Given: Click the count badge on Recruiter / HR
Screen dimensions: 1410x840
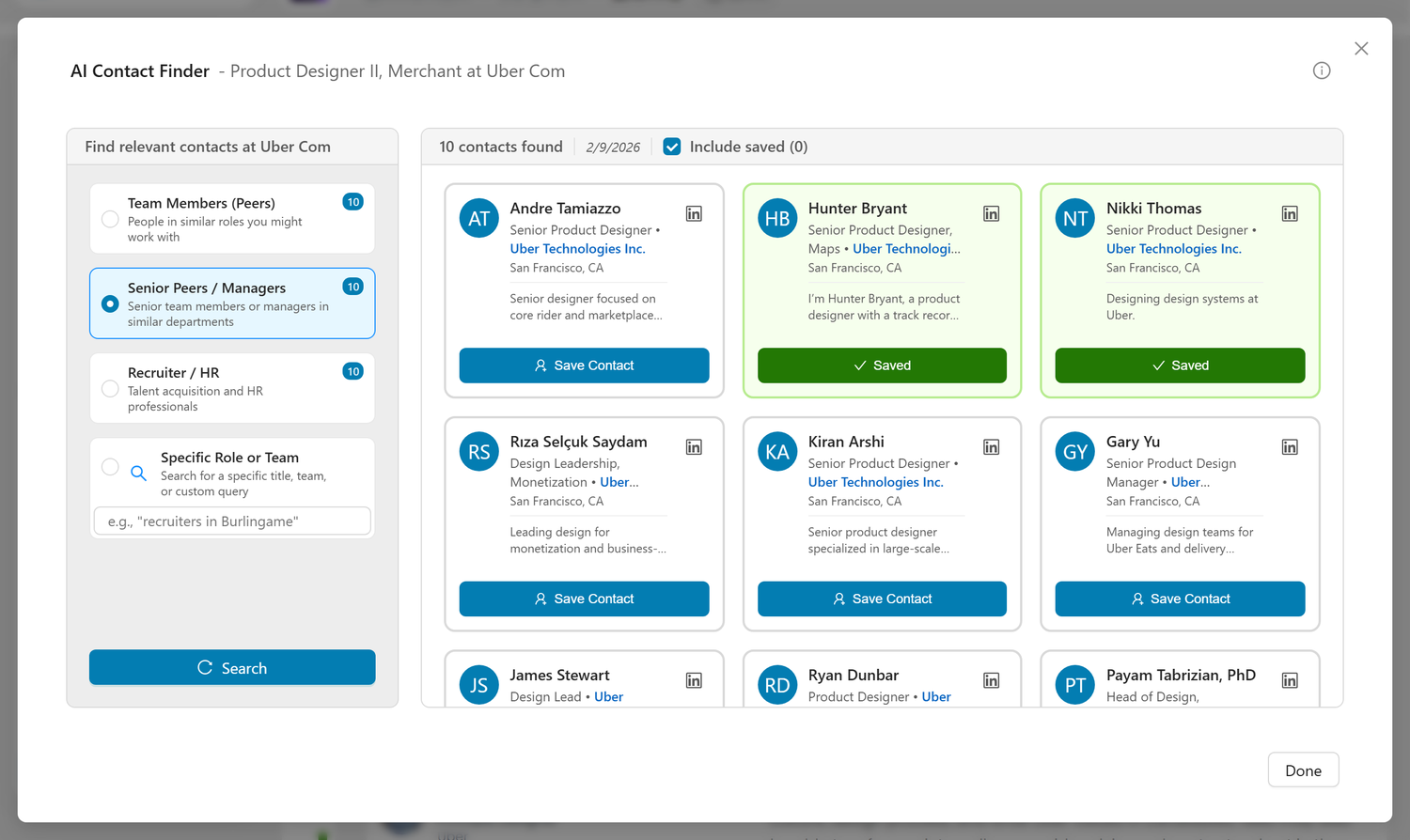Looking at the screenshot, I should click(353, 371).
